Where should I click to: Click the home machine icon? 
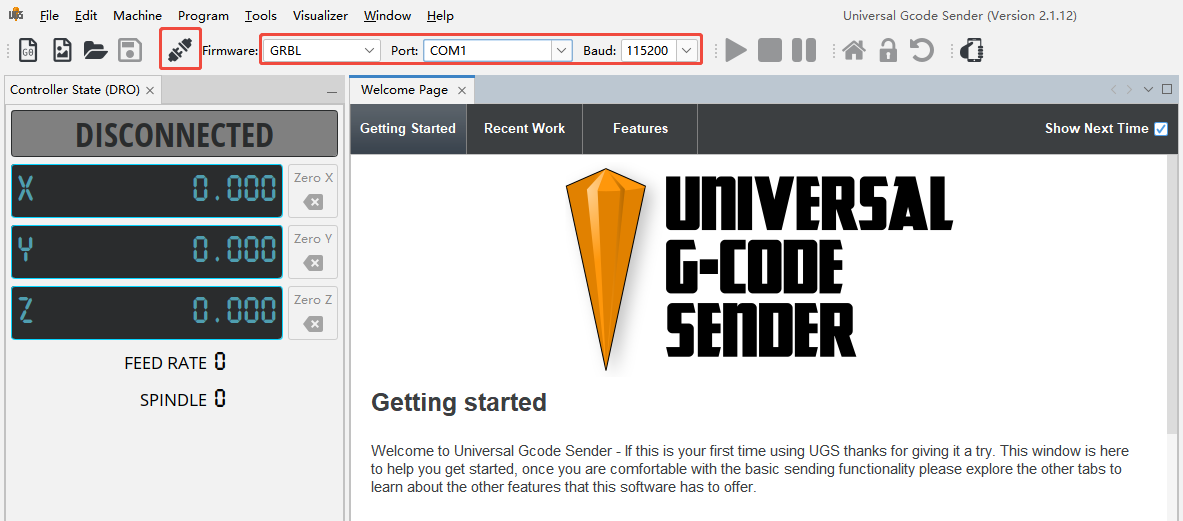[x=854, y=51]
